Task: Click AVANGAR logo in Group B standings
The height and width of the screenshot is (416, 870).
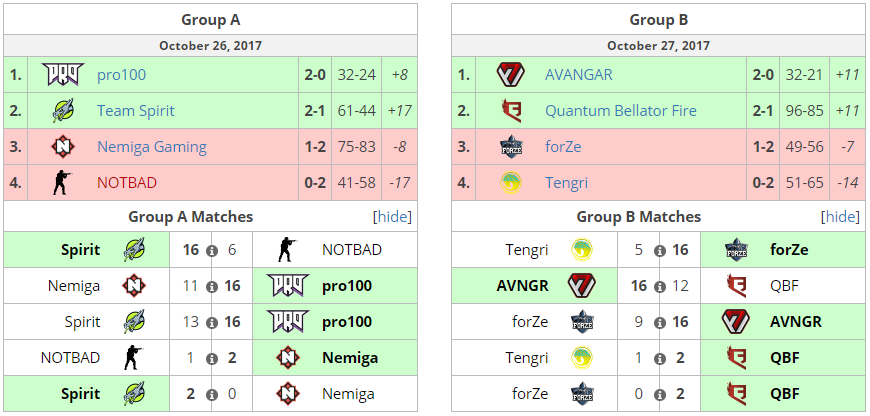Action: pyautogui.click(x=511, y=75)
